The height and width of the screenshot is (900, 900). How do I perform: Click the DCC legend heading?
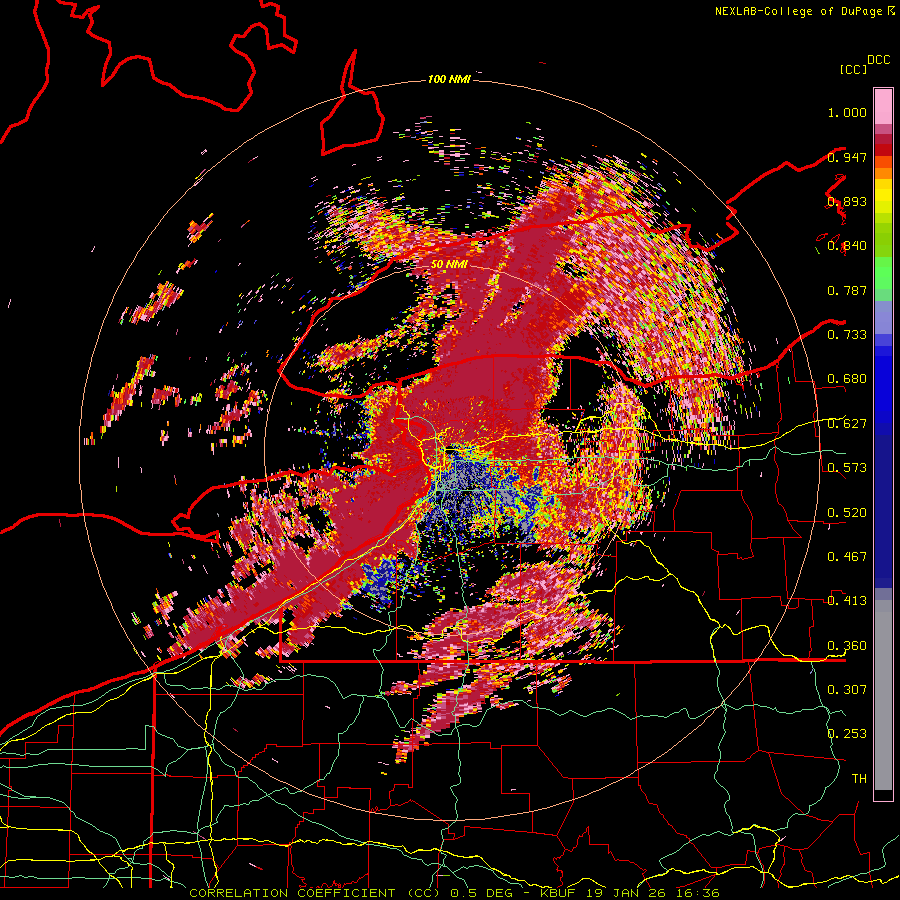(878, 60)
